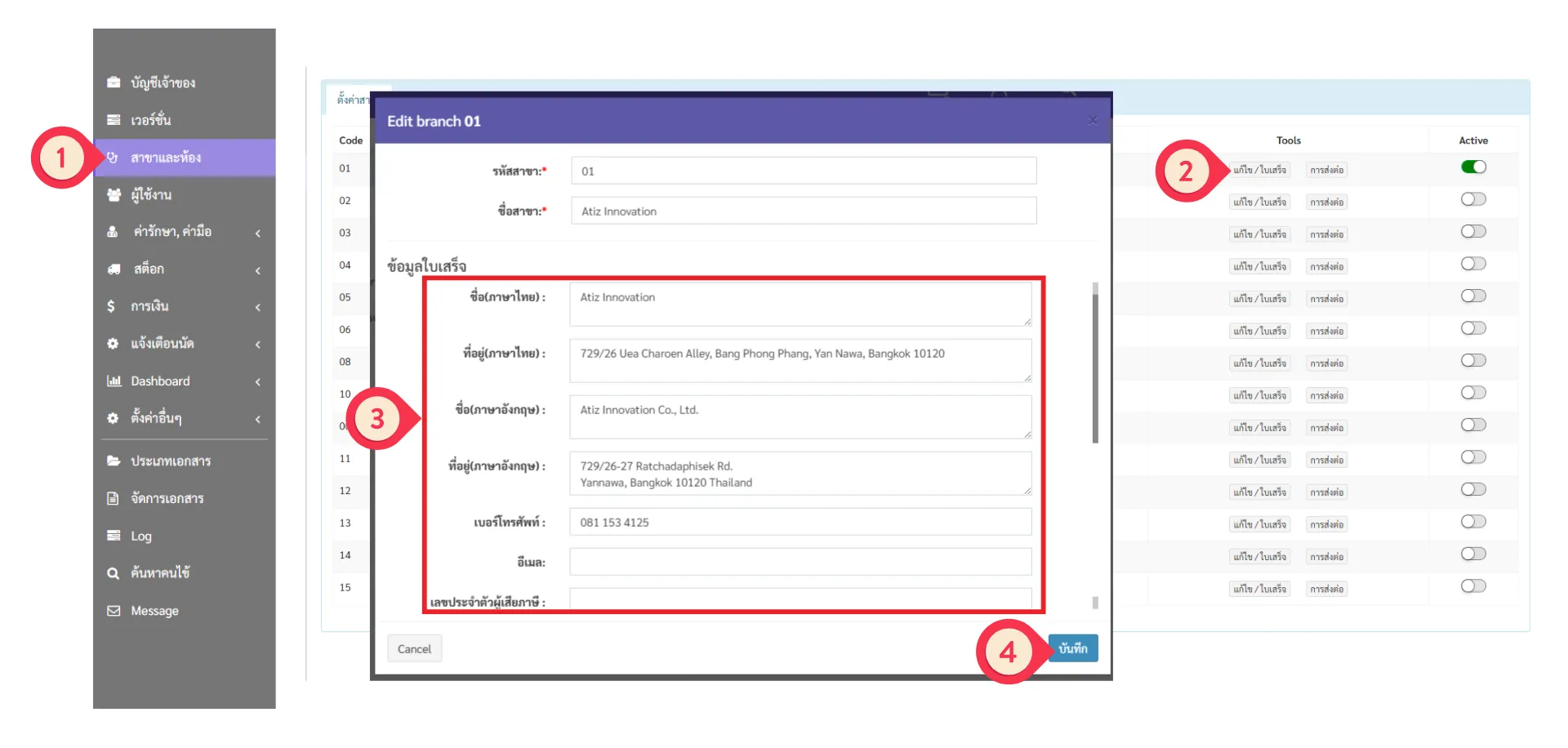Click the folder icon beside ประเภทเอกสาร
1568x748 pixels.
point(114,461)
